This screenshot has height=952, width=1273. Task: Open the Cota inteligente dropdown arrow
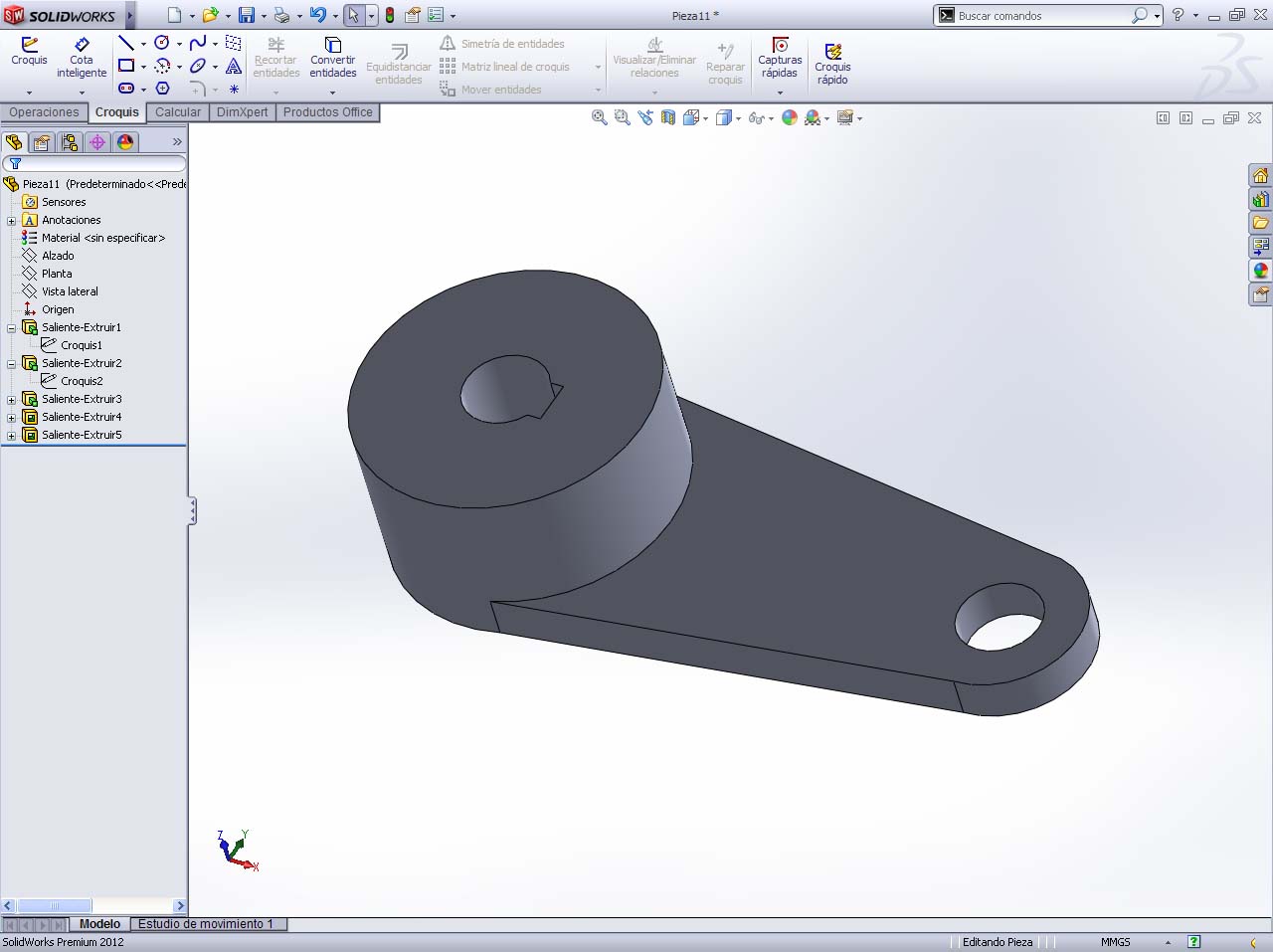point(82,93)
